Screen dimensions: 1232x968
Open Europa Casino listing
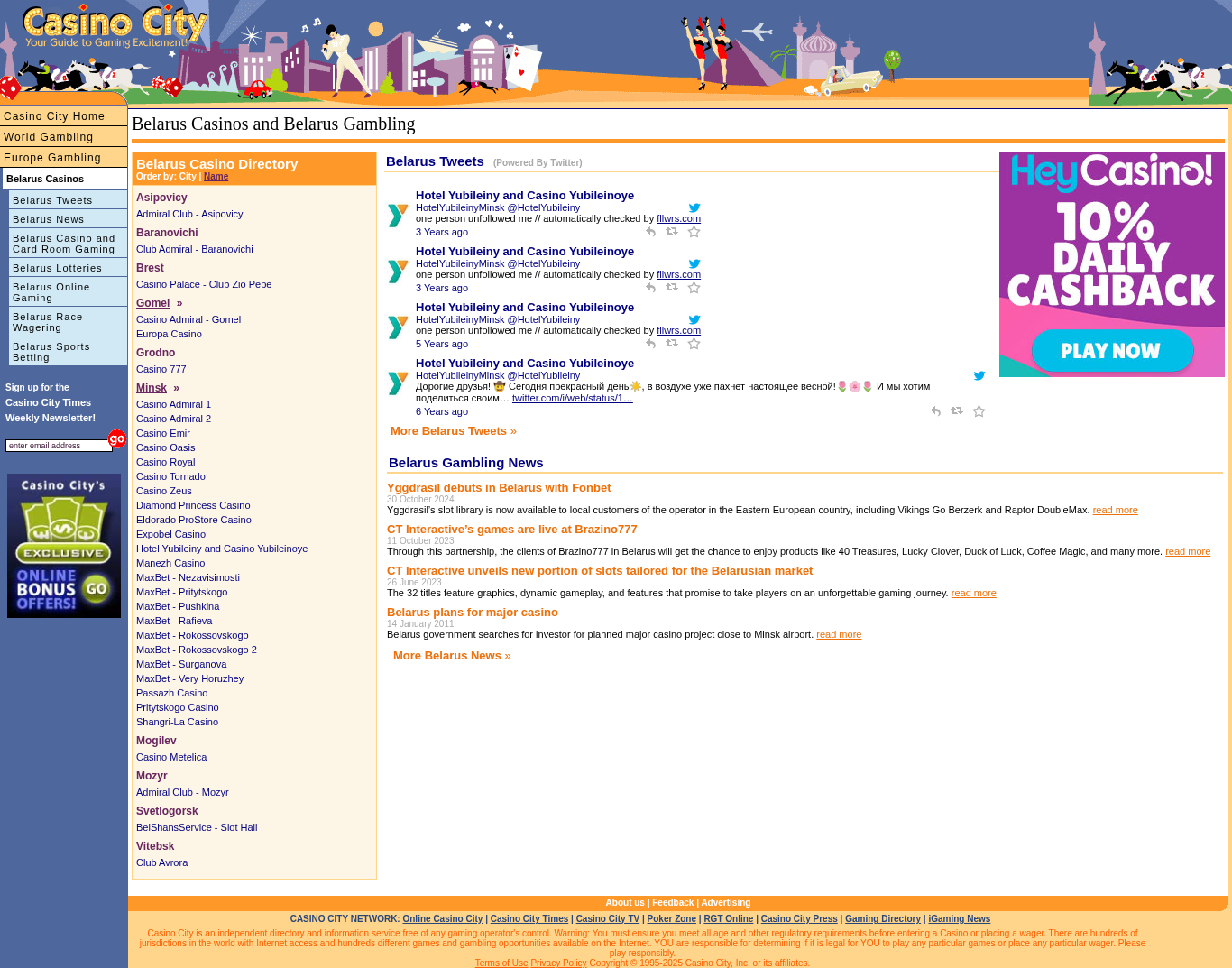click(x=169, y=334)
